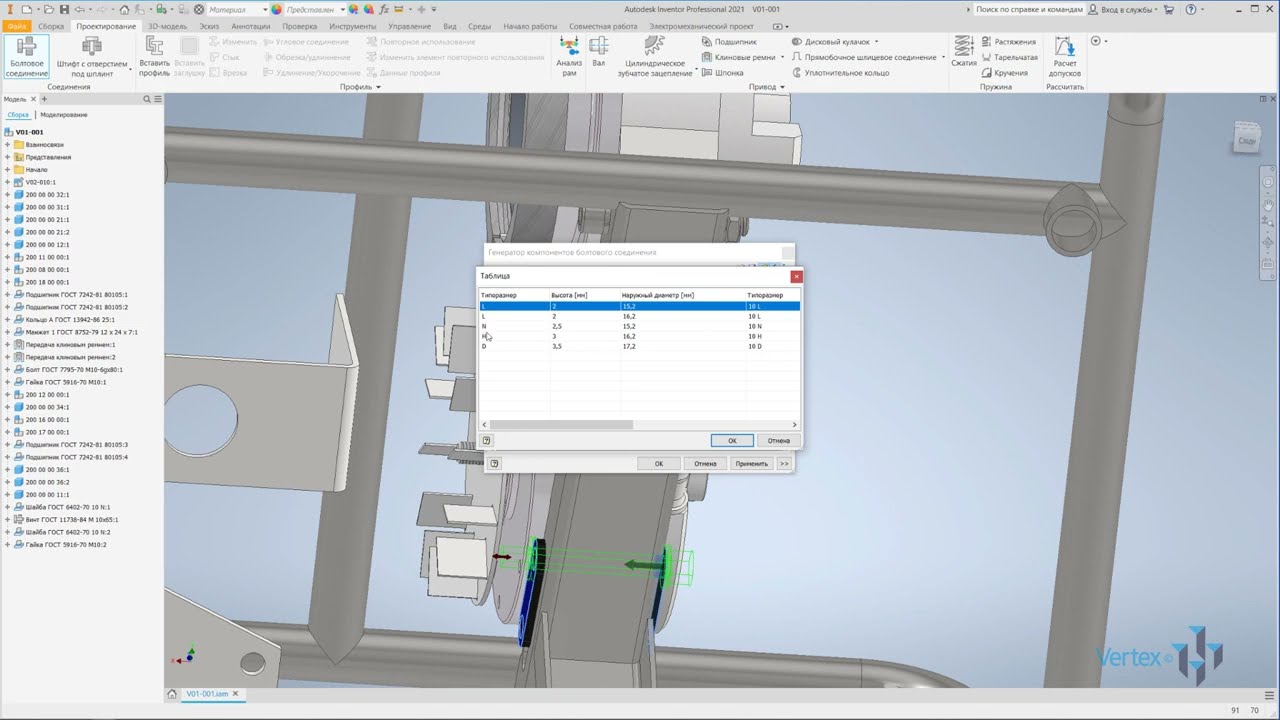Image resolution: width=1280 pixels, height=720 pixels.
Task: Open the V01-001.iam document tab
Action: click(207, 694)
